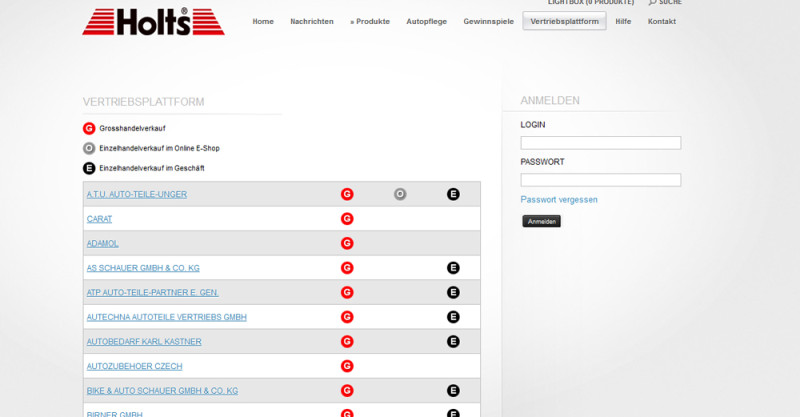
Task: Click E icon in ATP Auto-Teile-Partner row
Action: [x=453, y=292]
